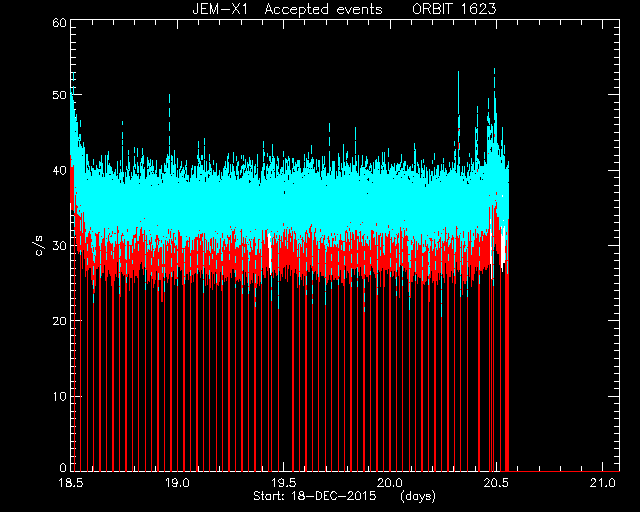Screen dimensions: 640x512
Task: Click the y-axis label 'c/s'
Action: point(39,246)
